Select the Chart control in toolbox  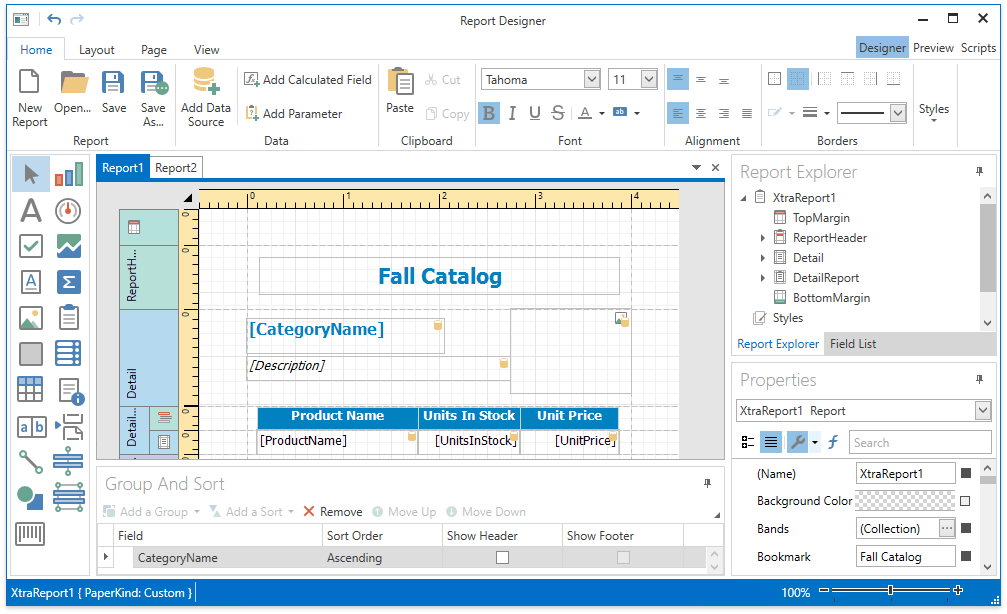(x=69, y=174)
